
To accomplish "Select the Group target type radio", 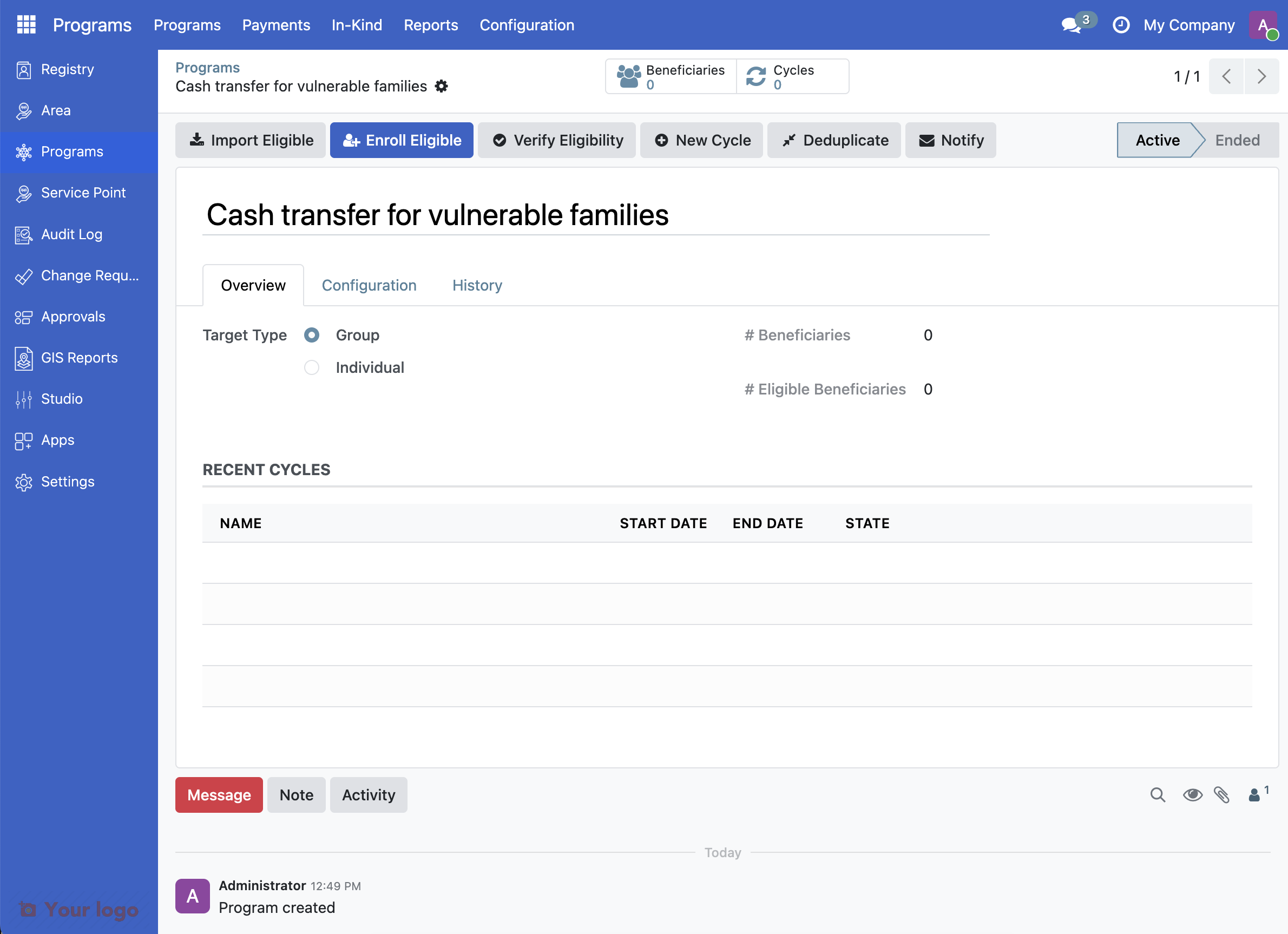I will [x=311, y=335].
